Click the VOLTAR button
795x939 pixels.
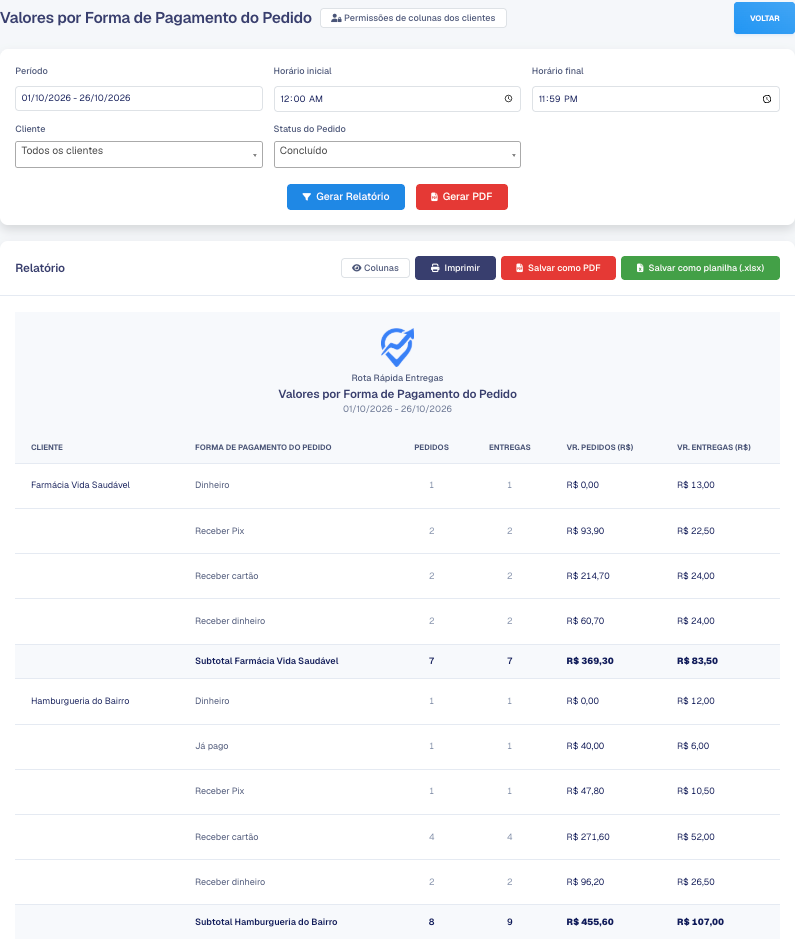click(x=764, y=18)
